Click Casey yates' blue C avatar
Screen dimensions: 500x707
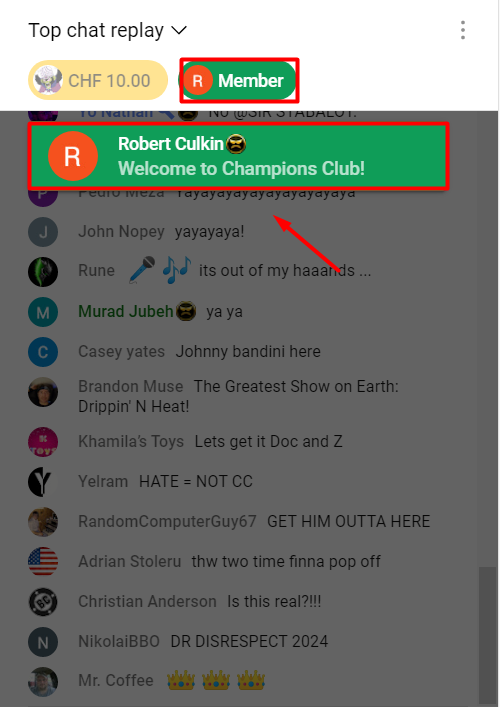43,352
